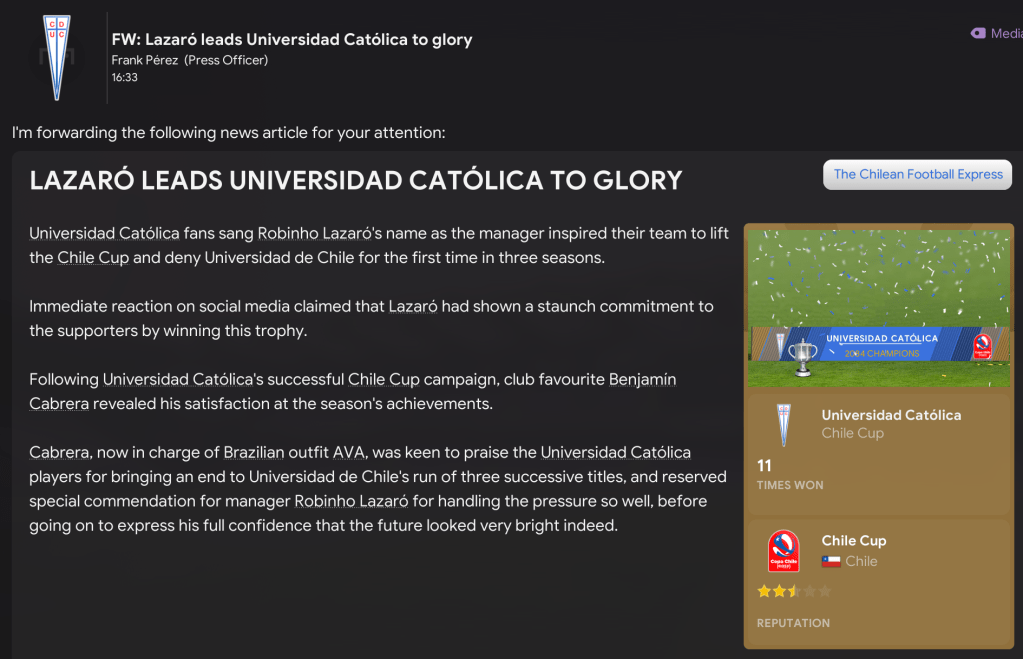Click the reputation star rating
1023x659 pixels.
click(x=794, y=591)
